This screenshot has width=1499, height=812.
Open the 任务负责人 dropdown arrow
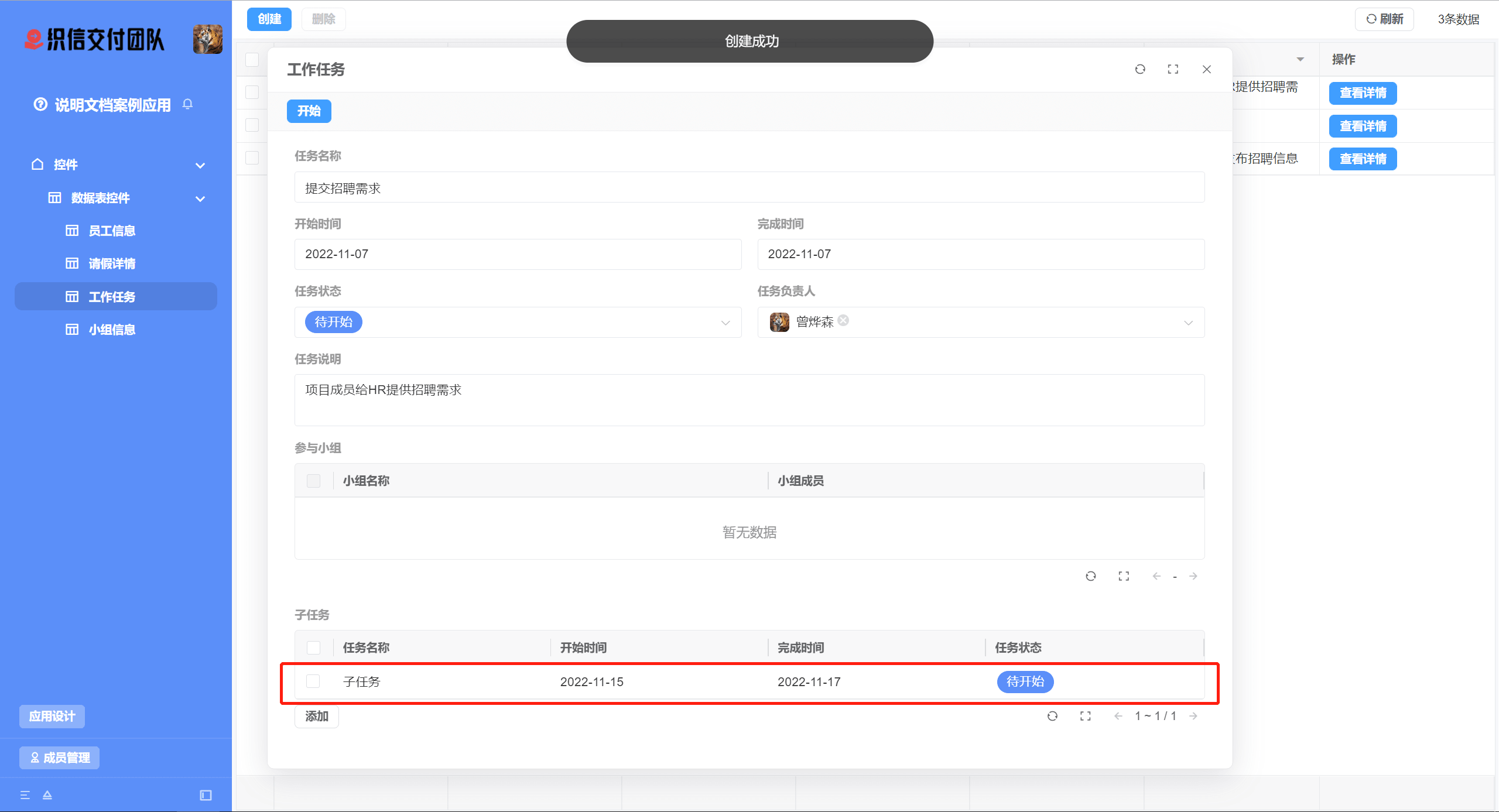point(1188,323)
